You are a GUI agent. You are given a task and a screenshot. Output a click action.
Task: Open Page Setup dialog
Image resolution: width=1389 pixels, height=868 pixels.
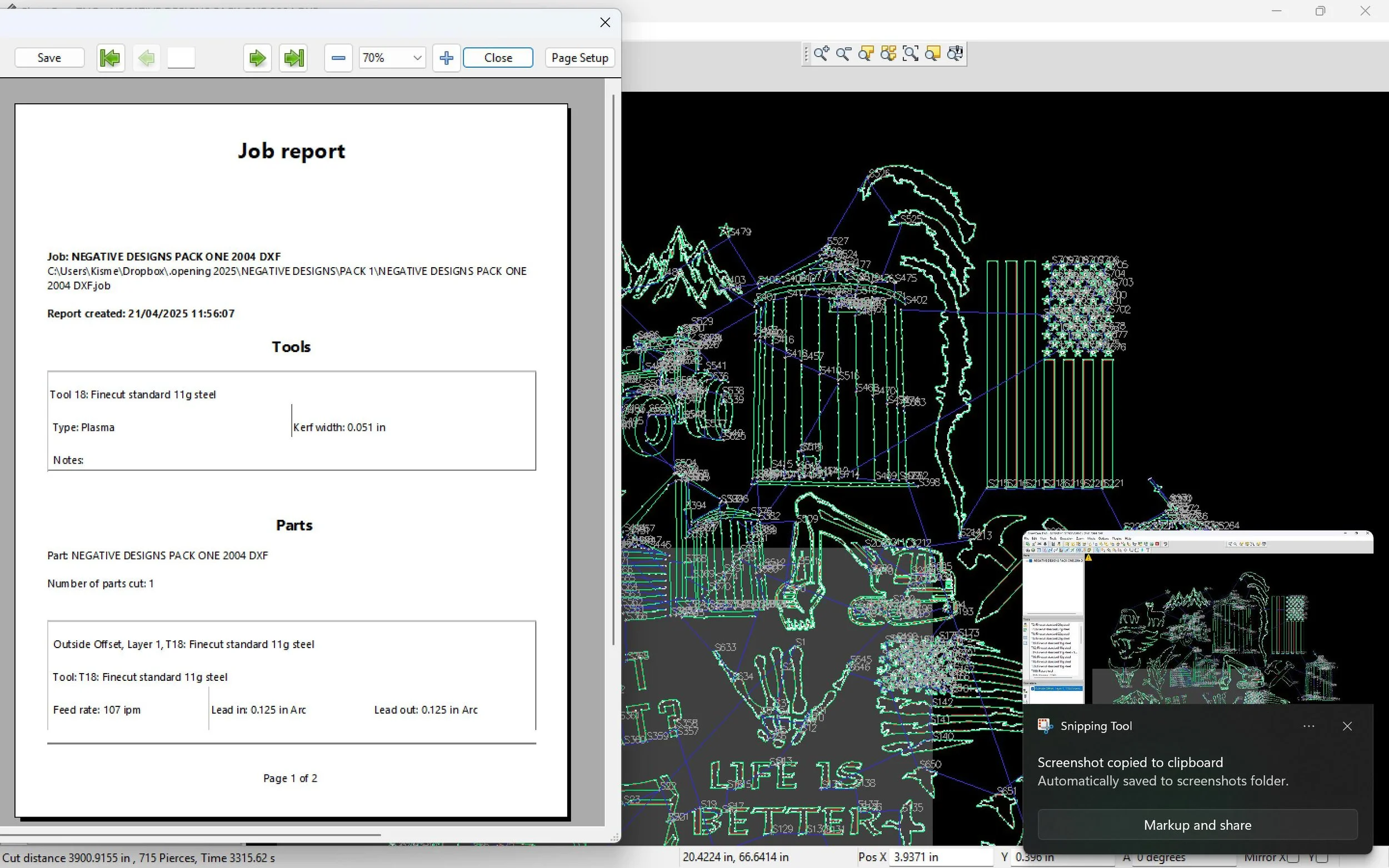pyautogui.click(x=579, y=58)
